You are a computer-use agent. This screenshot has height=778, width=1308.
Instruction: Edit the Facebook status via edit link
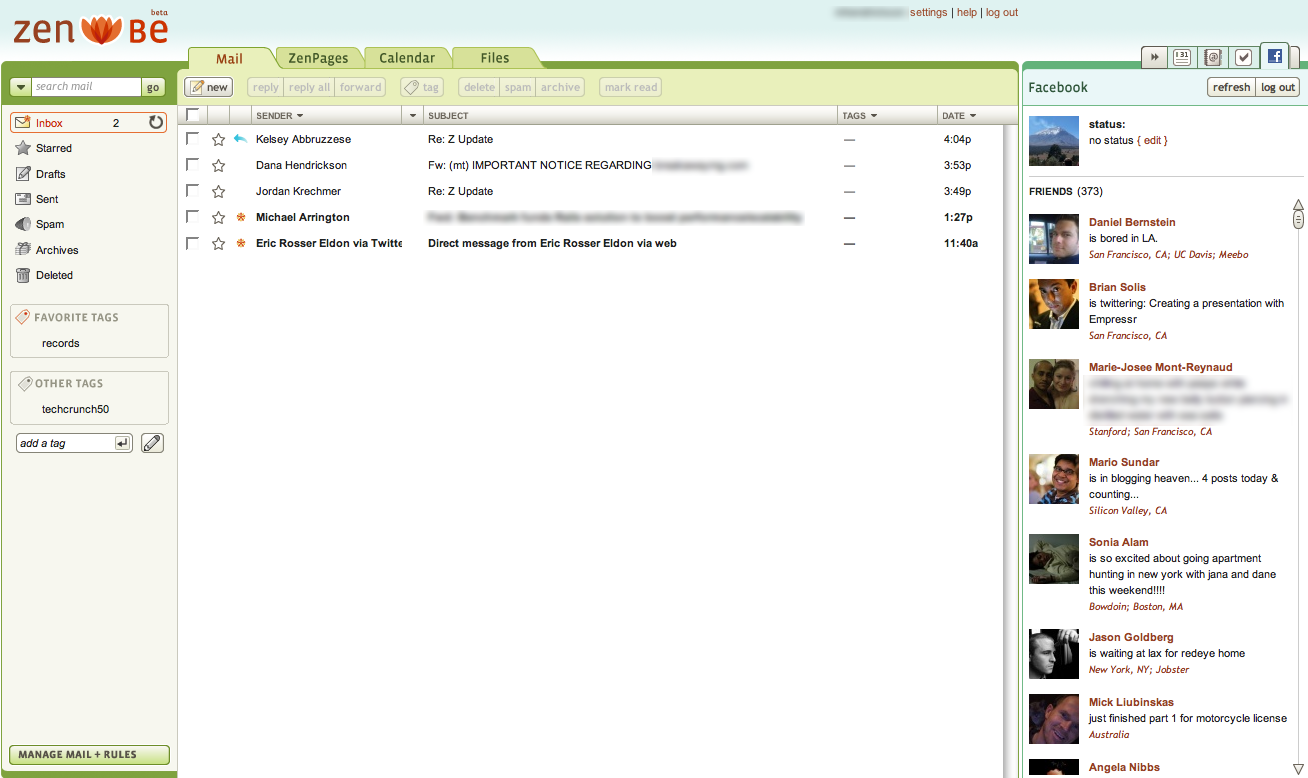(x=1153, y=141)
